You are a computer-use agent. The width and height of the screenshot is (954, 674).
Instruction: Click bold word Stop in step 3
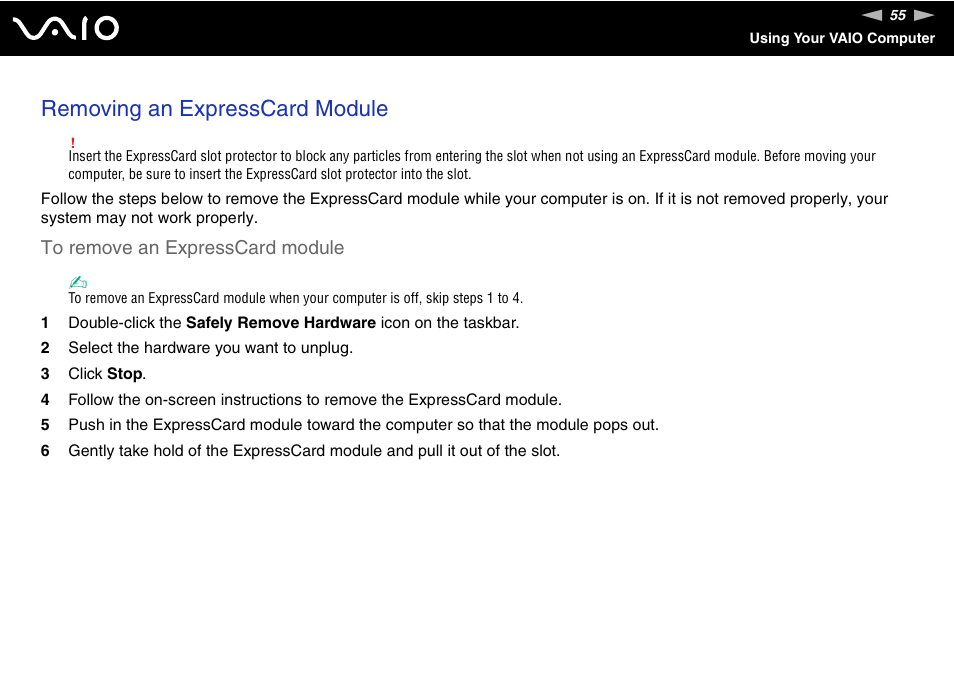click(x=124, y=373)
